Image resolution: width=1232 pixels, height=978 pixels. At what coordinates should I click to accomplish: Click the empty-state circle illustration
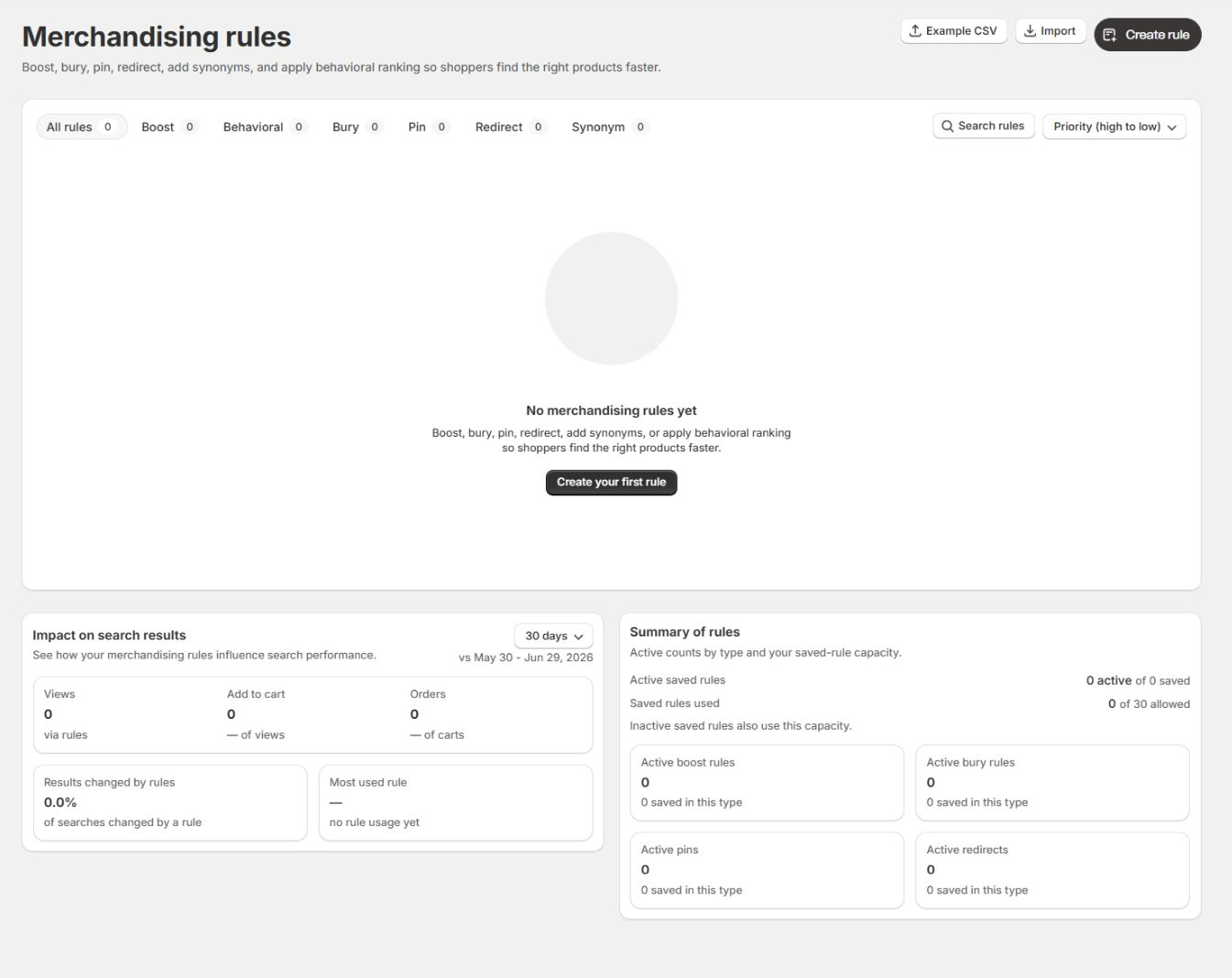tap(611, 299)
